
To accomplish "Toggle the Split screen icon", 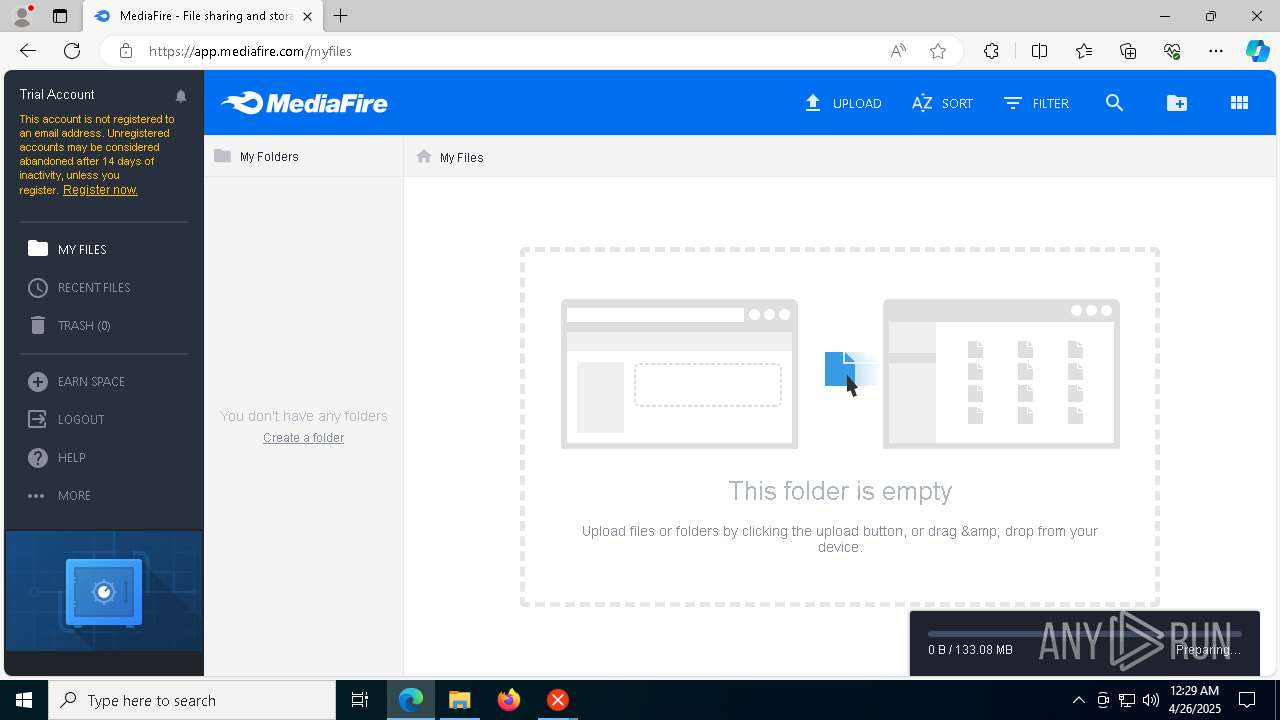I will (1039, 51).
